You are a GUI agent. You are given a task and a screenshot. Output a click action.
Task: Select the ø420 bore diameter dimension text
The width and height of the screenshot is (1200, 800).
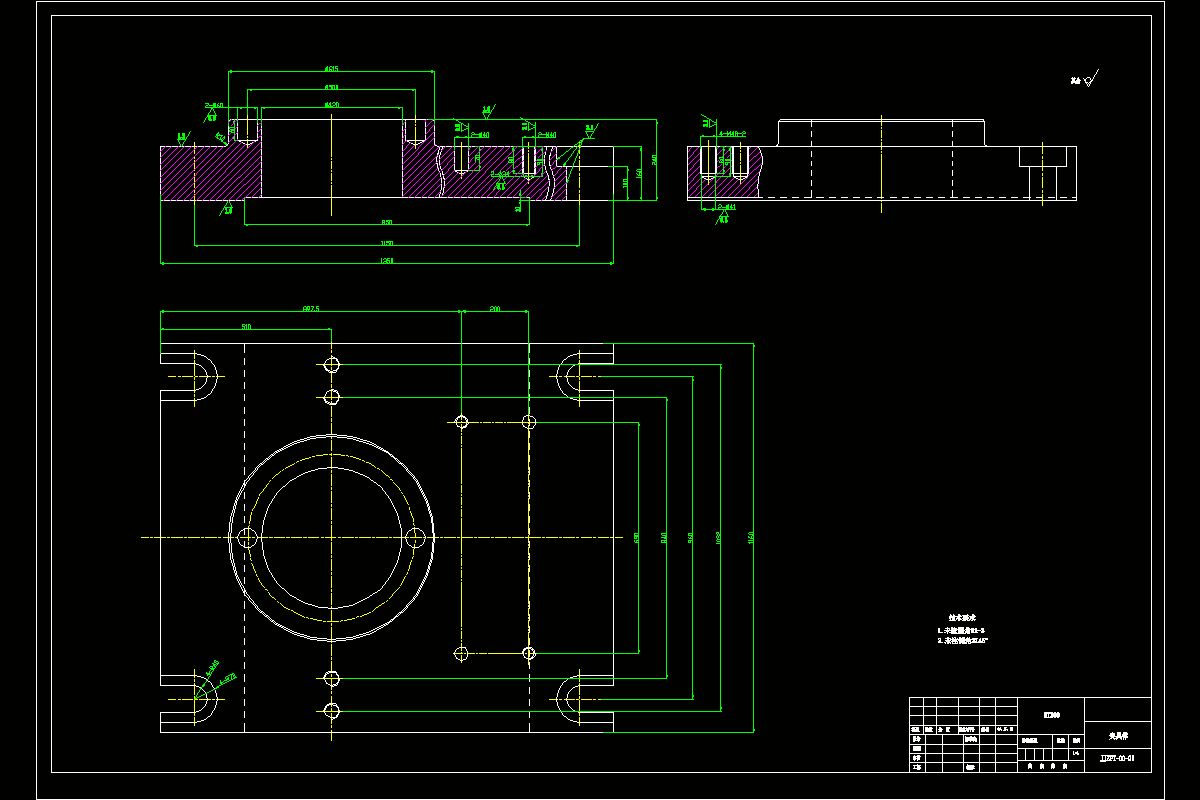(331, 104)
